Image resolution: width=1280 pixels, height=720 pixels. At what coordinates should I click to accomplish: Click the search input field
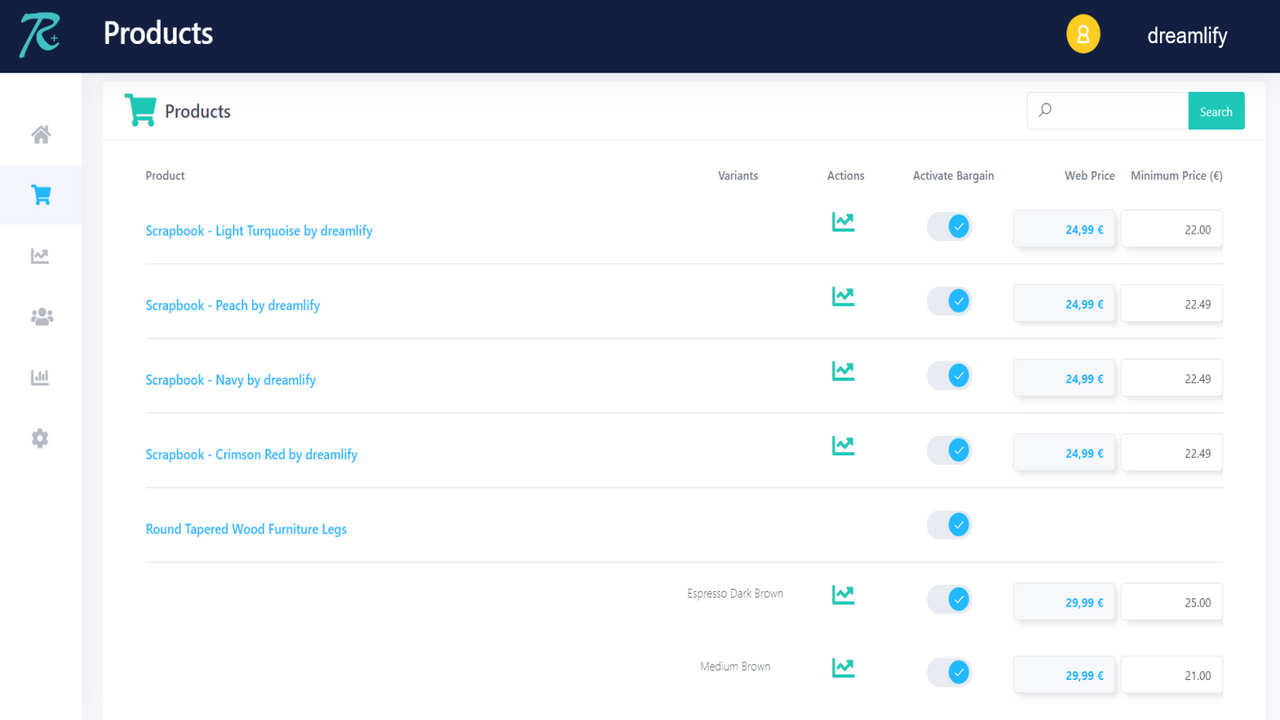(x=1110, y=110)
